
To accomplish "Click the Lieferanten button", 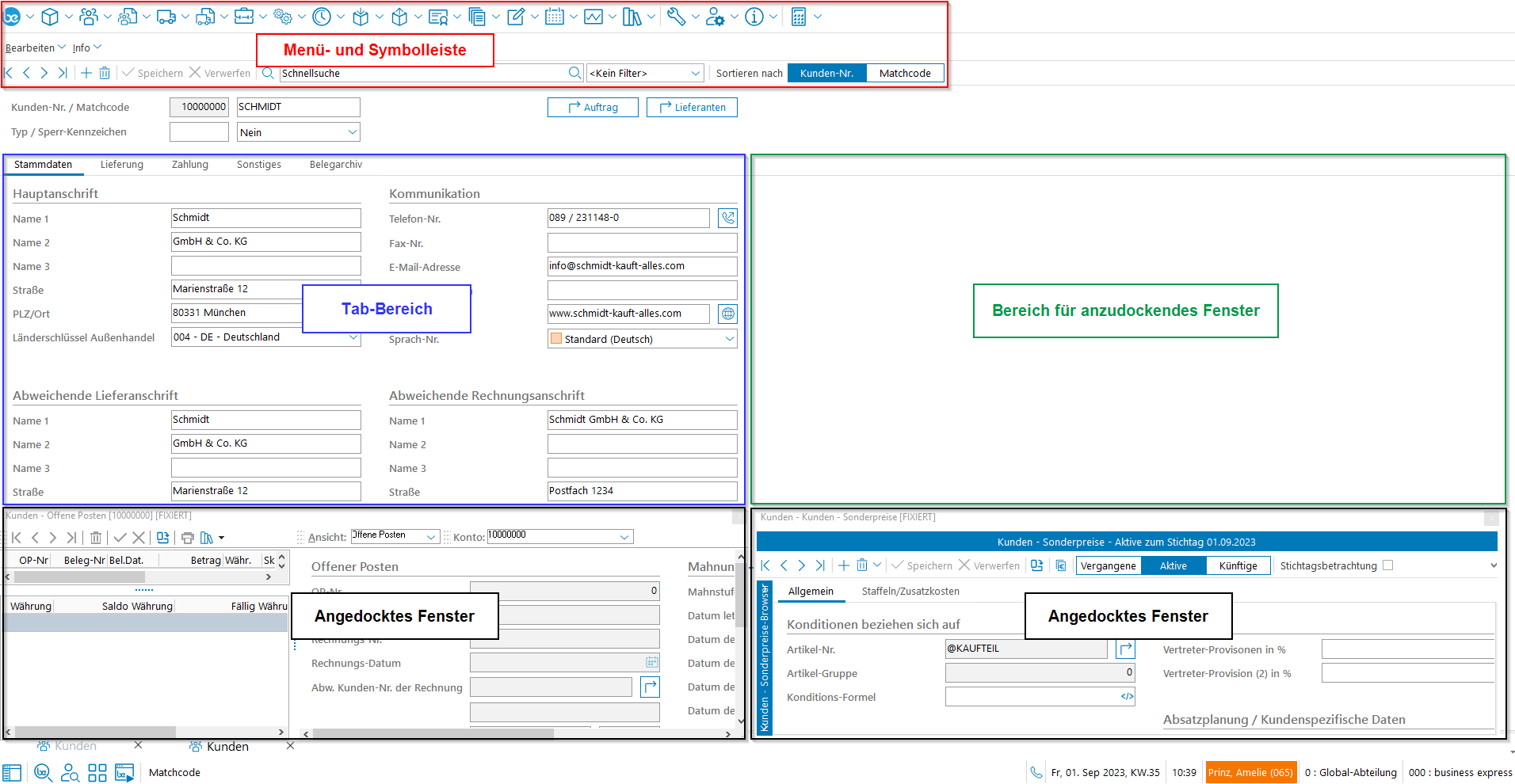I will point(692,108).
